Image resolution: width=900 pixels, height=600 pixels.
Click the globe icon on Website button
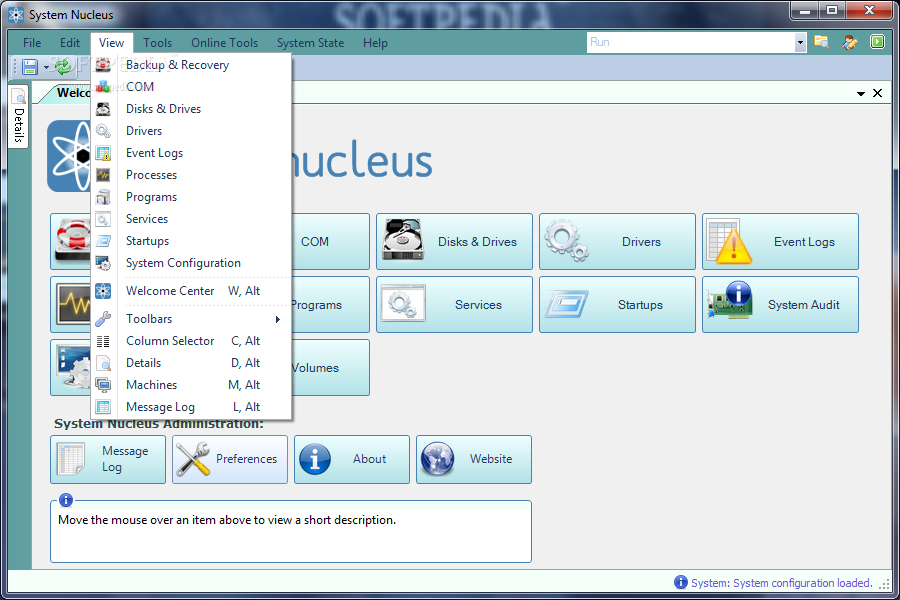tap(437, 459)
